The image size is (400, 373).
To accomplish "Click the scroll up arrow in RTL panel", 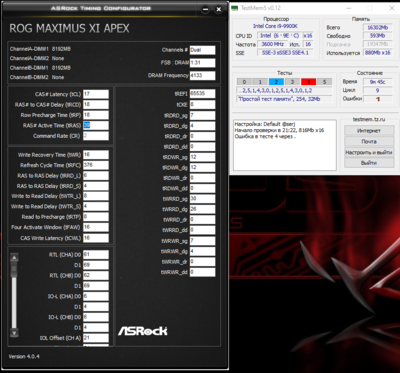I will (x=14, y=257).
